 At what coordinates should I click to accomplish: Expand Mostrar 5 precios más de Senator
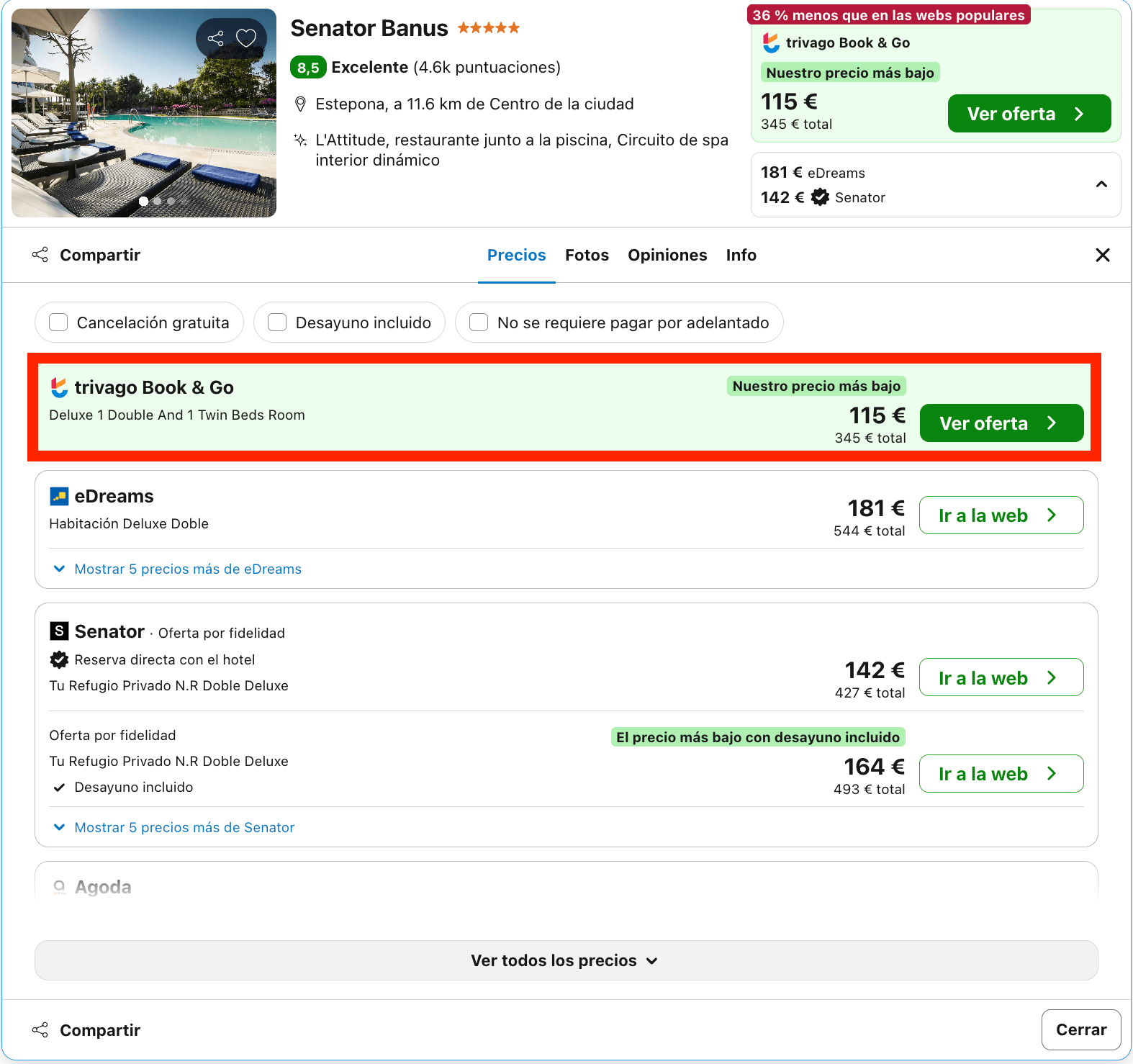tap(174, 827)
